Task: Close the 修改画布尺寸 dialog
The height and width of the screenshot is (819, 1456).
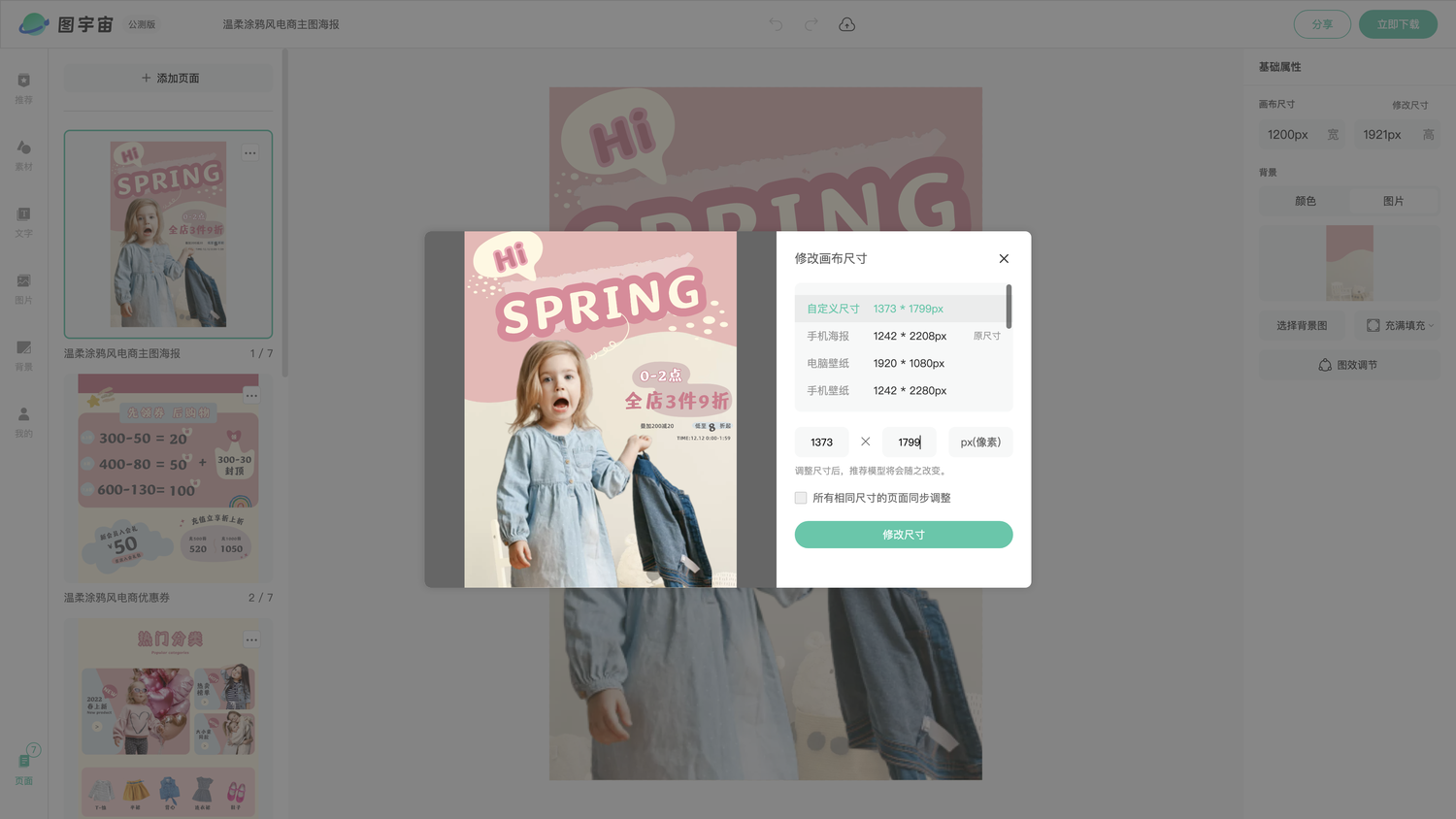Action: [x=1004, y=258]
